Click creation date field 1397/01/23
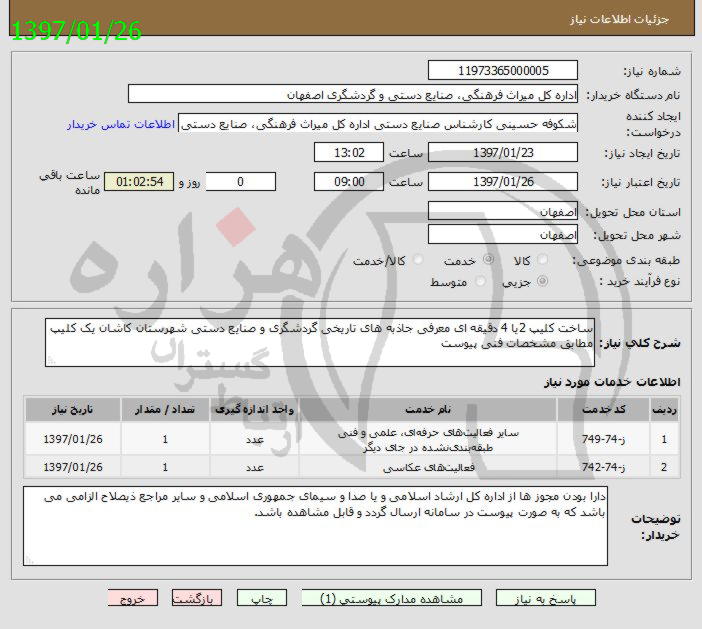Screen dimensions: 702x629 click(503, 153)
